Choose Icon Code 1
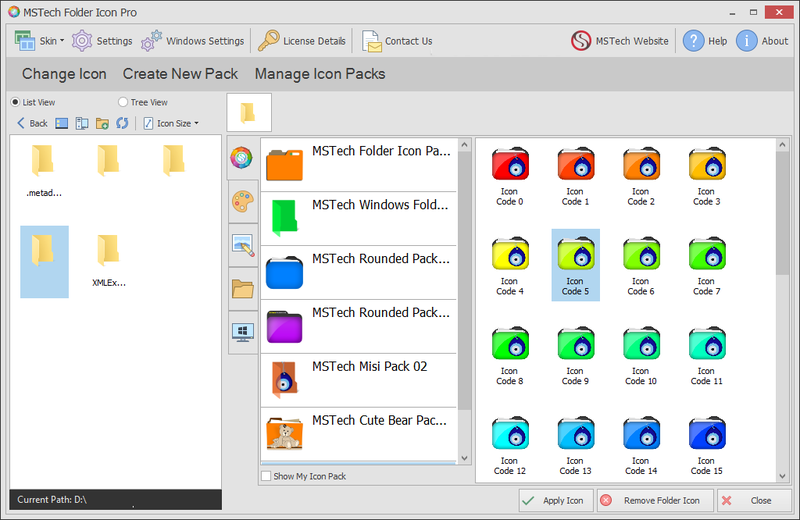Viewport: 800px width, 520px height. click(x=576, y=176)
